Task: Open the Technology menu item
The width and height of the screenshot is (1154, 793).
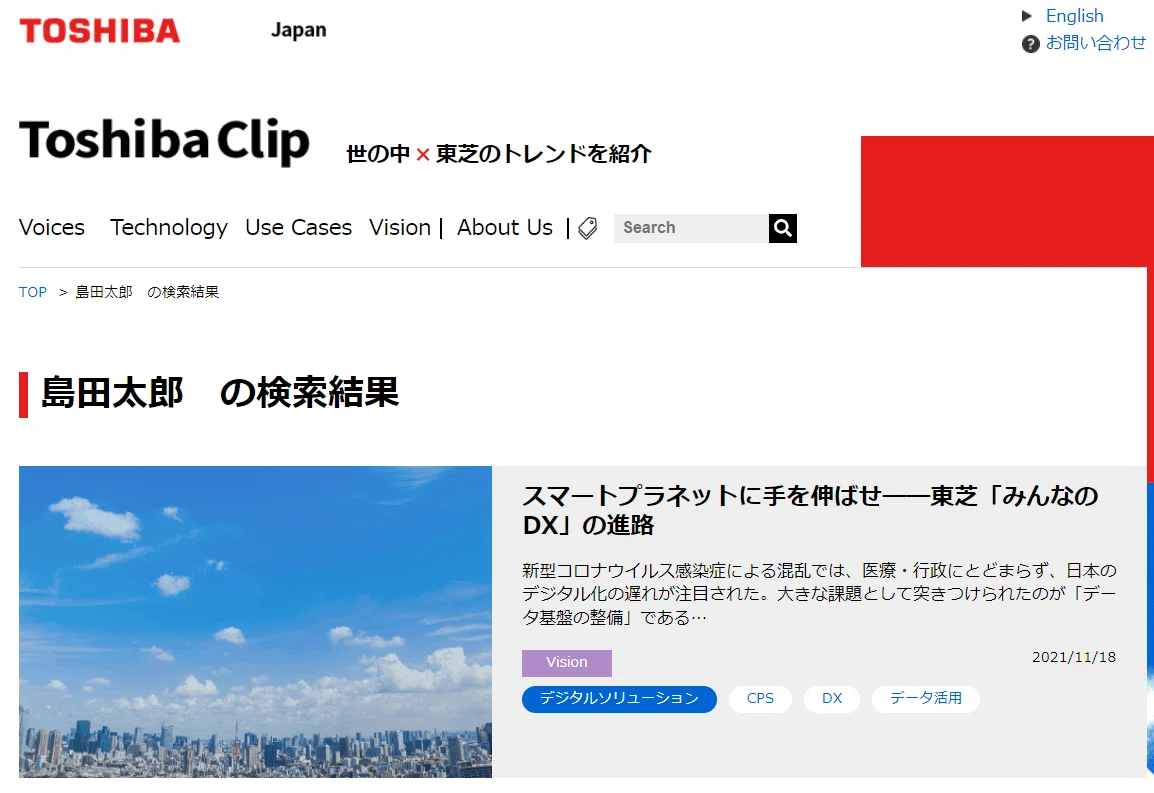Action: pos(169,228)
